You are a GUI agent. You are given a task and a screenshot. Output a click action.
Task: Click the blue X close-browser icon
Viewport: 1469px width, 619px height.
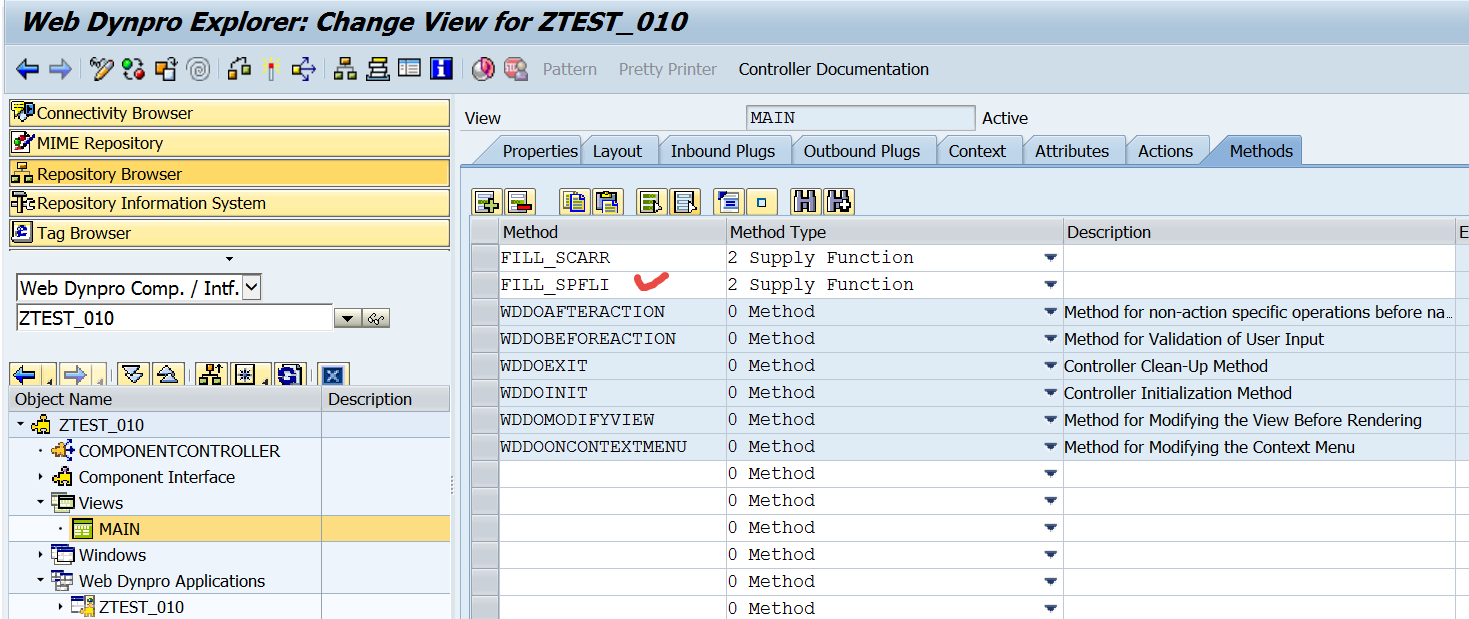click(x=333, y=375)
